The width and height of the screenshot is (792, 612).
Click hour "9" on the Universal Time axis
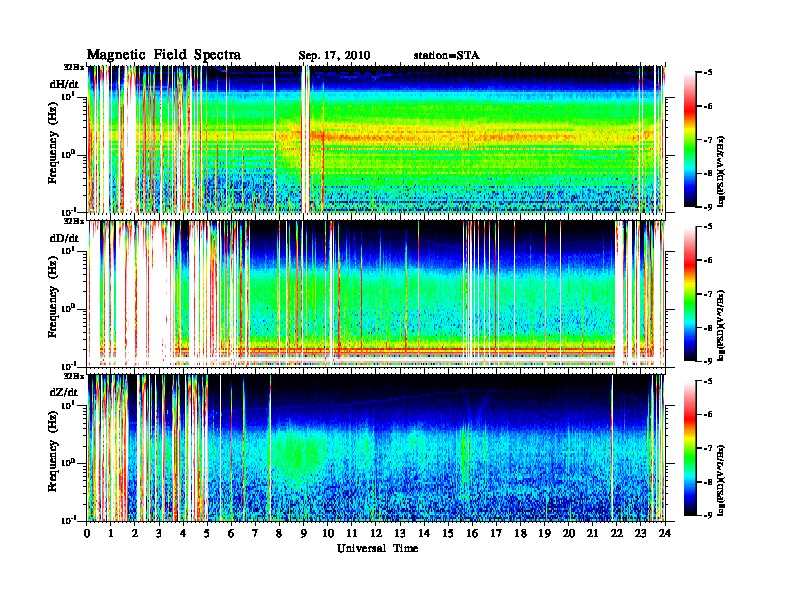click(x=304, y=533)
